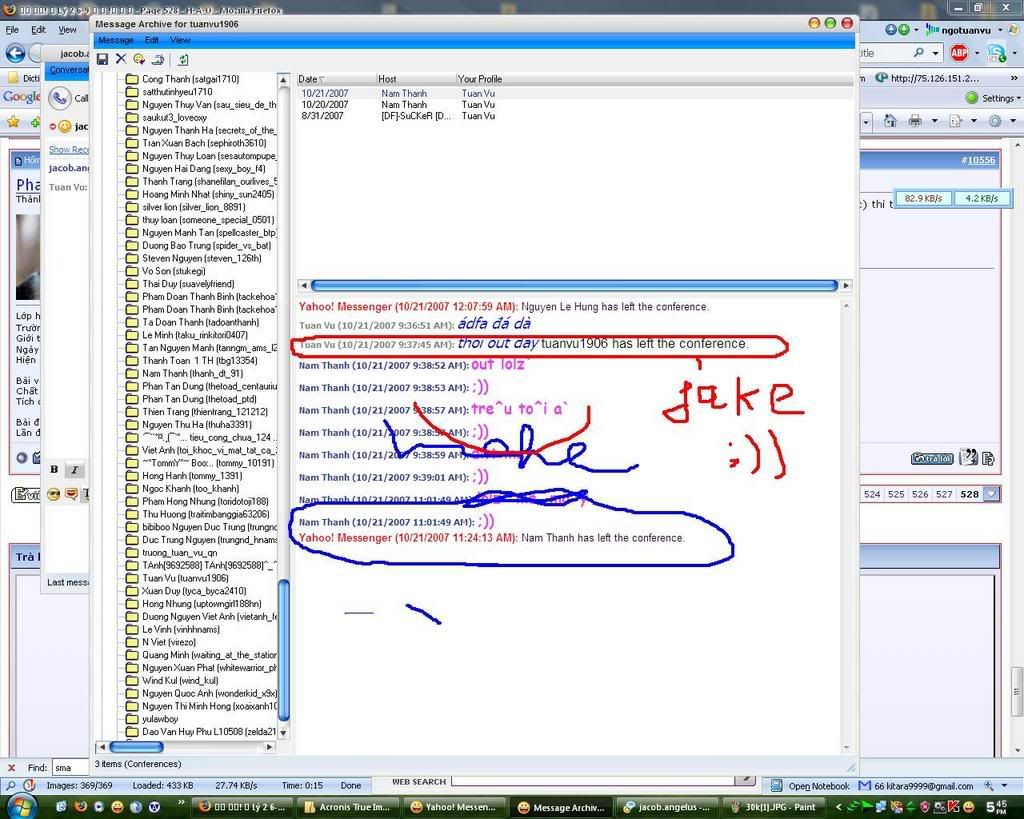Sort conferences by Date column header
Screen dimensions: 1024x819
[310, 79]
